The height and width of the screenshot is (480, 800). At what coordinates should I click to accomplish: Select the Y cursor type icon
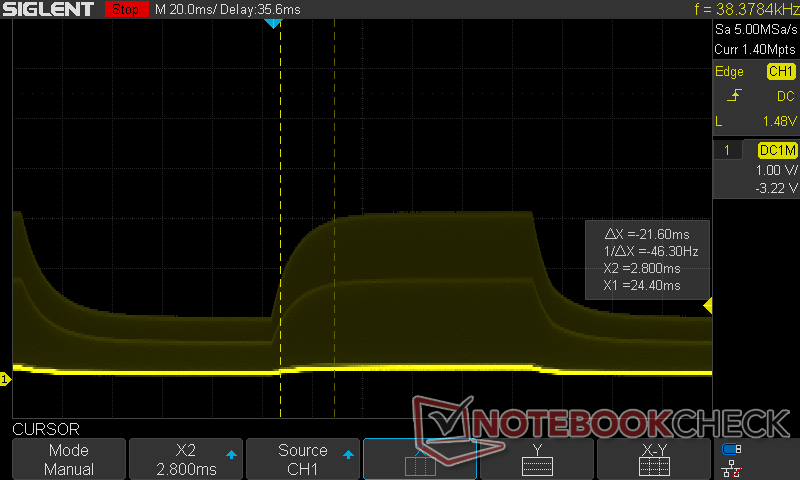click(x=537, y=459)
